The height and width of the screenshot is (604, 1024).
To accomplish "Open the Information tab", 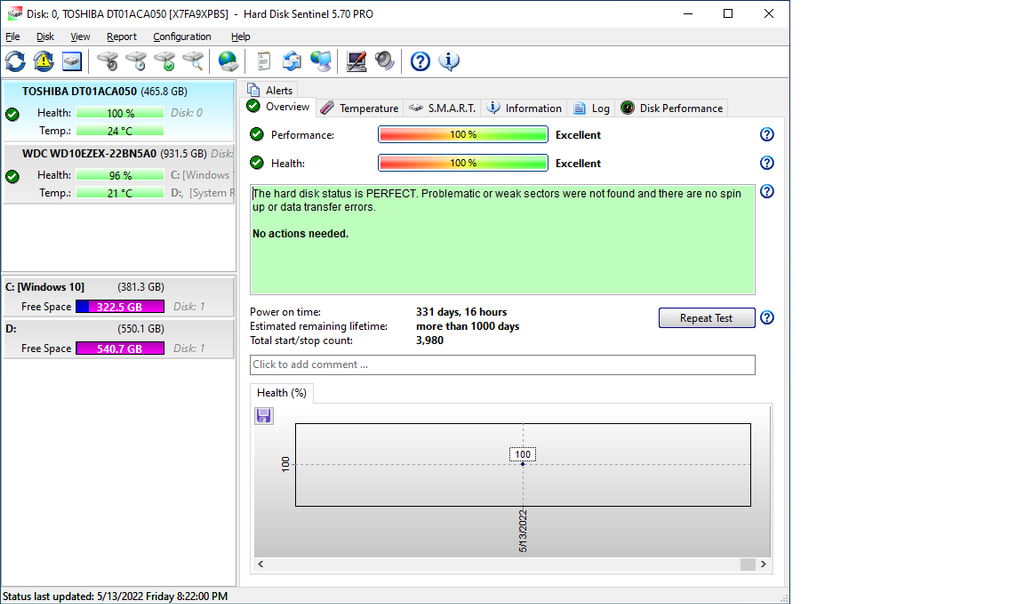I will pos(524,108).
